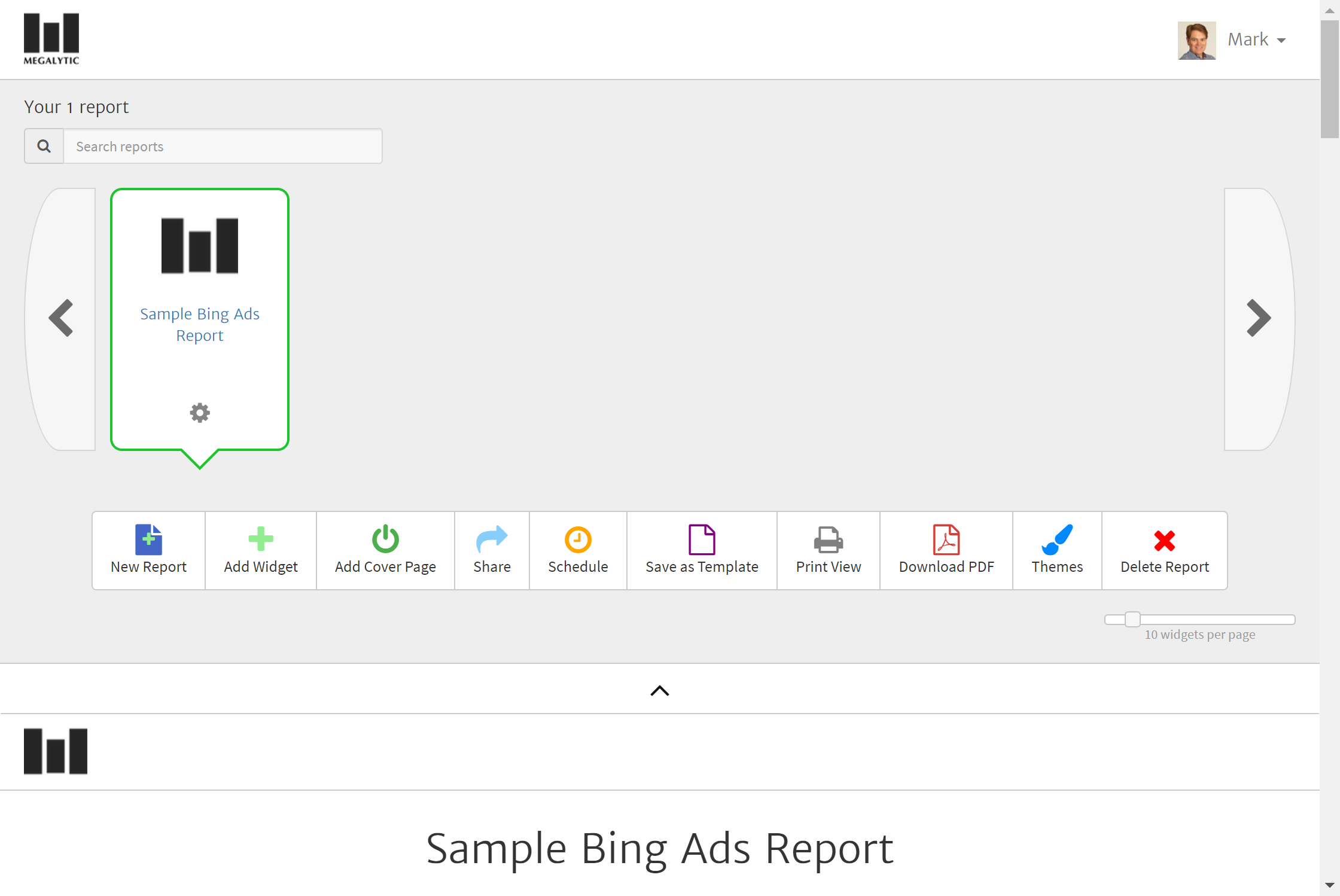Click the search magnifier icon

[x=44, y=146]
